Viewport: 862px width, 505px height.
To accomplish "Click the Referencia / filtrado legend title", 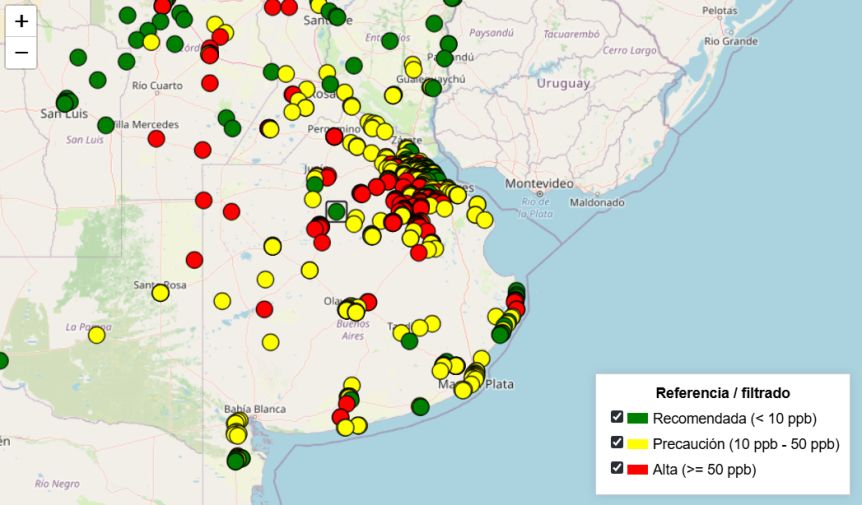I will tap(722, 393).
